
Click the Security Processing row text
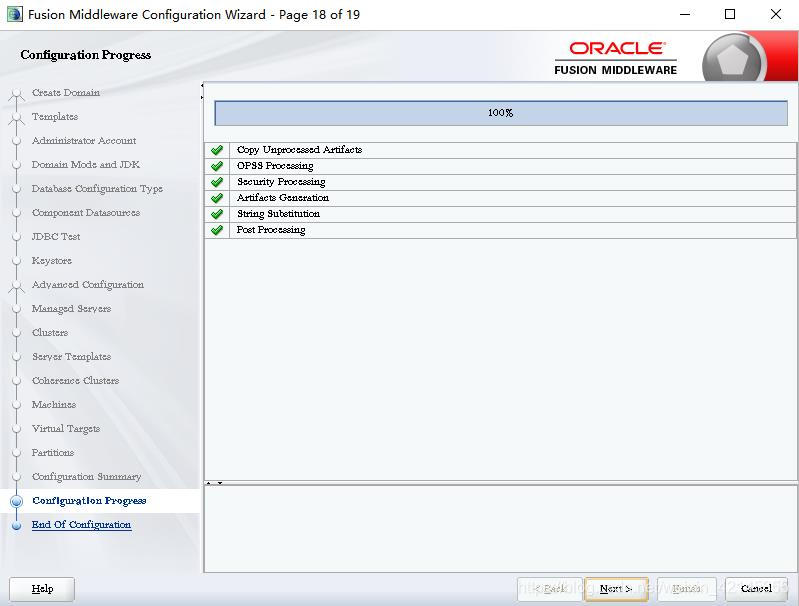[x=281, y=181]
